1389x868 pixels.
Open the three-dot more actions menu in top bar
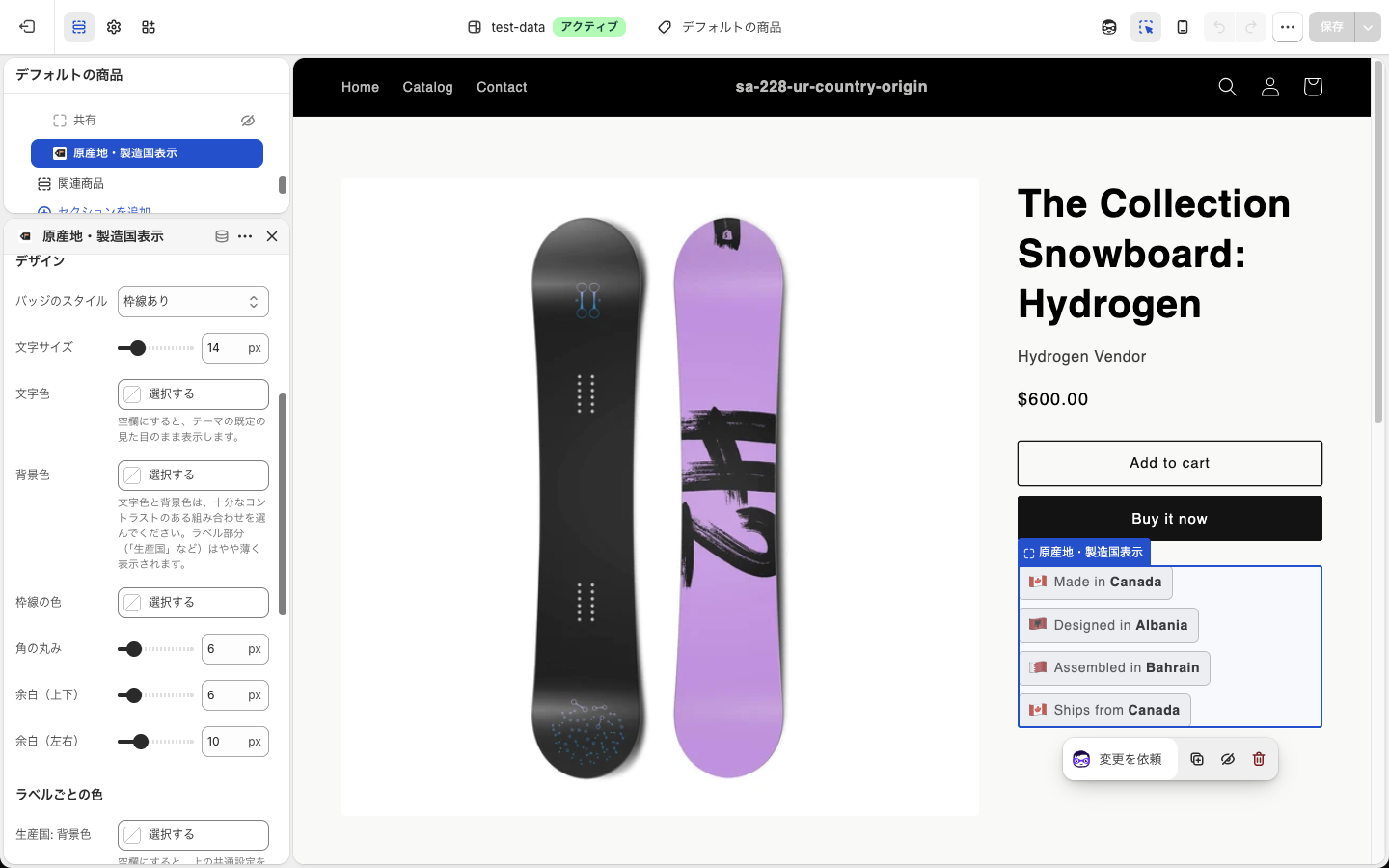tap(1288, 27)
